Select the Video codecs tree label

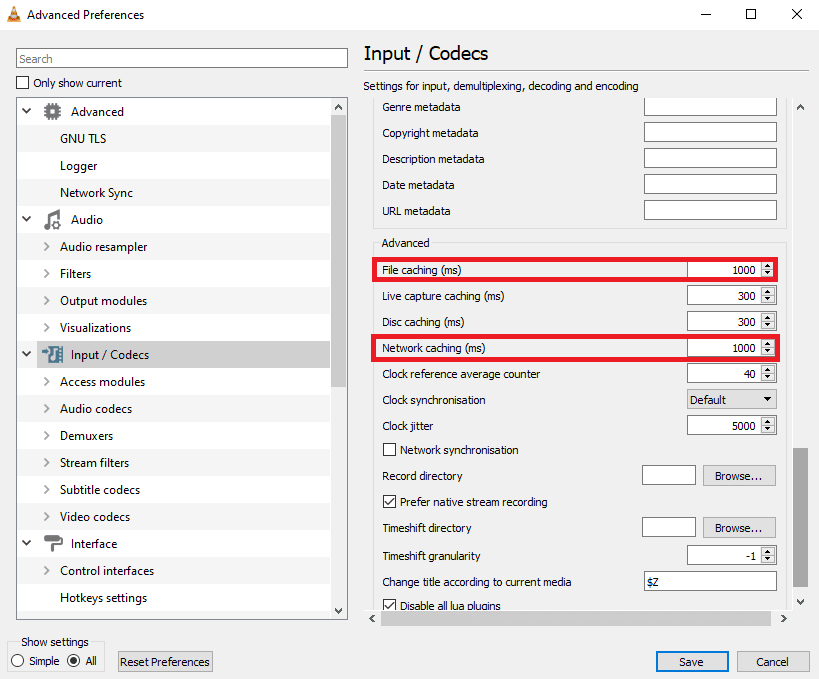click(95, 517)
